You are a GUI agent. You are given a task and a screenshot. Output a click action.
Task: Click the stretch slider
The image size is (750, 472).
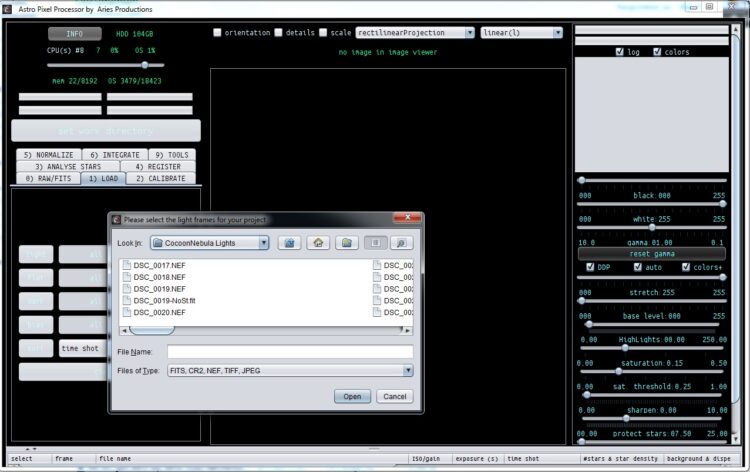[x=652, y=277]
